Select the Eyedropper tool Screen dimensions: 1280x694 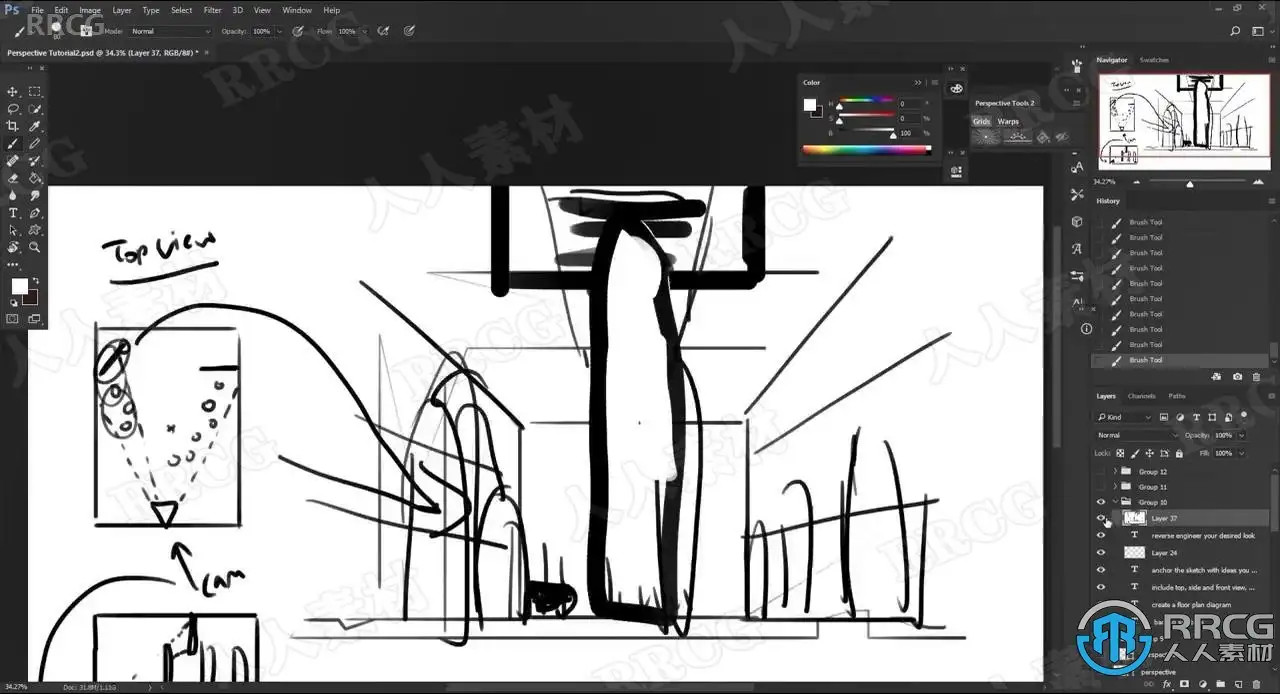pos(35,126)
